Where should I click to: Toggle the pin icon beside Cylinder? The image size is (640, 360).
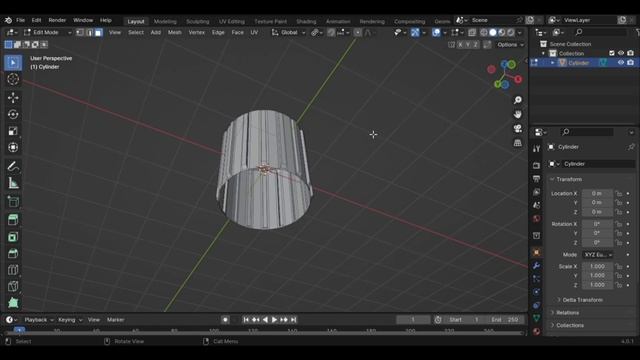click(x=631, y=147)
